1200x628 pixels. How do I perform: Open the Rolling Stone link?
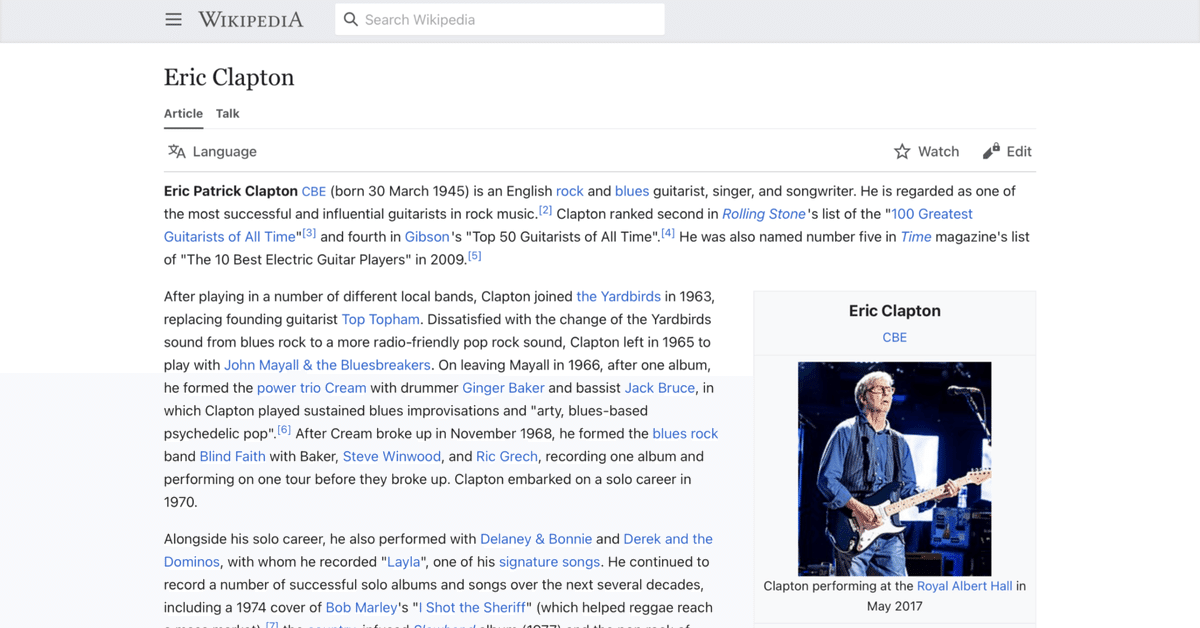764,214
